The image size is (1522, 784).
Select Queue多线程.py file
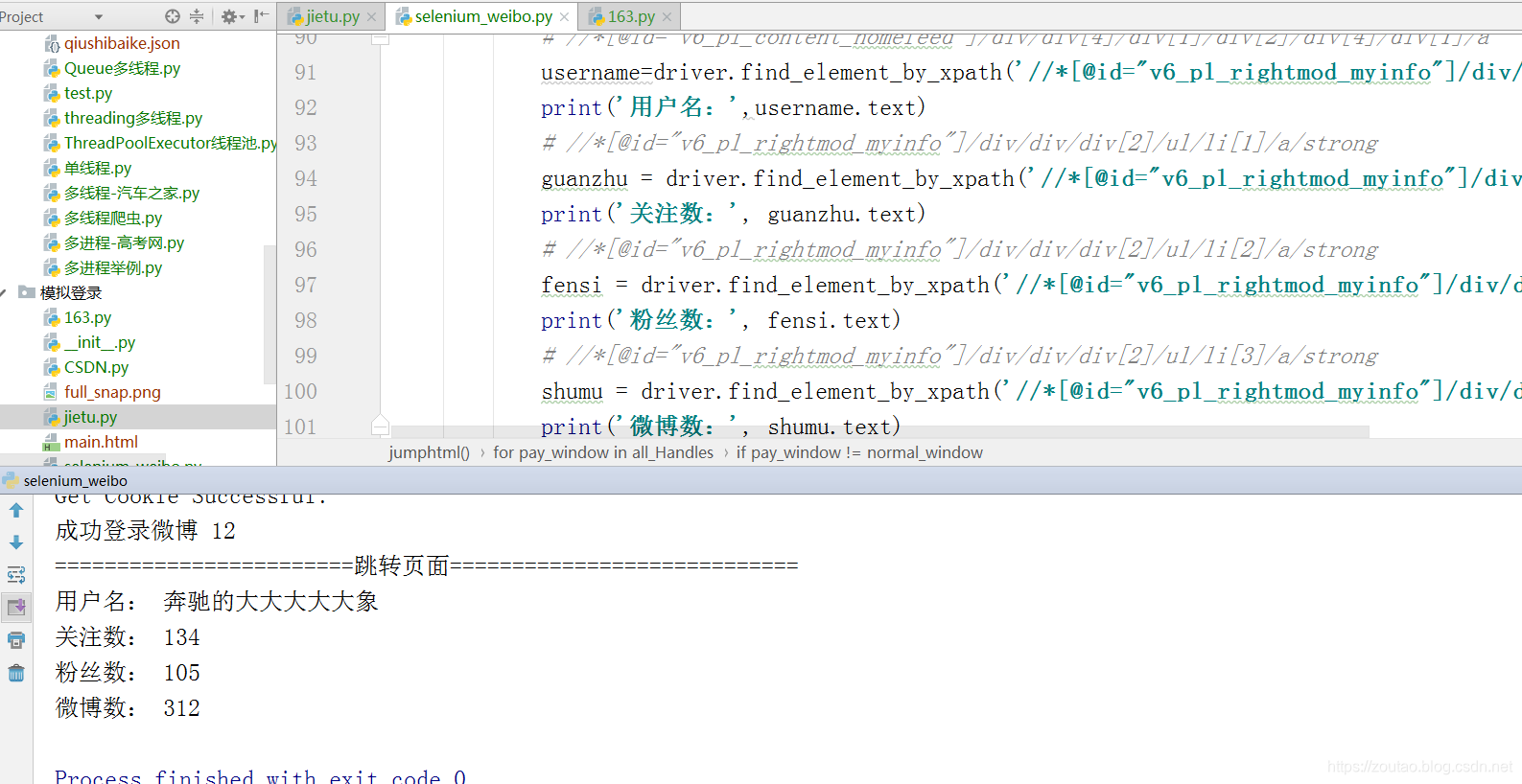122,68
